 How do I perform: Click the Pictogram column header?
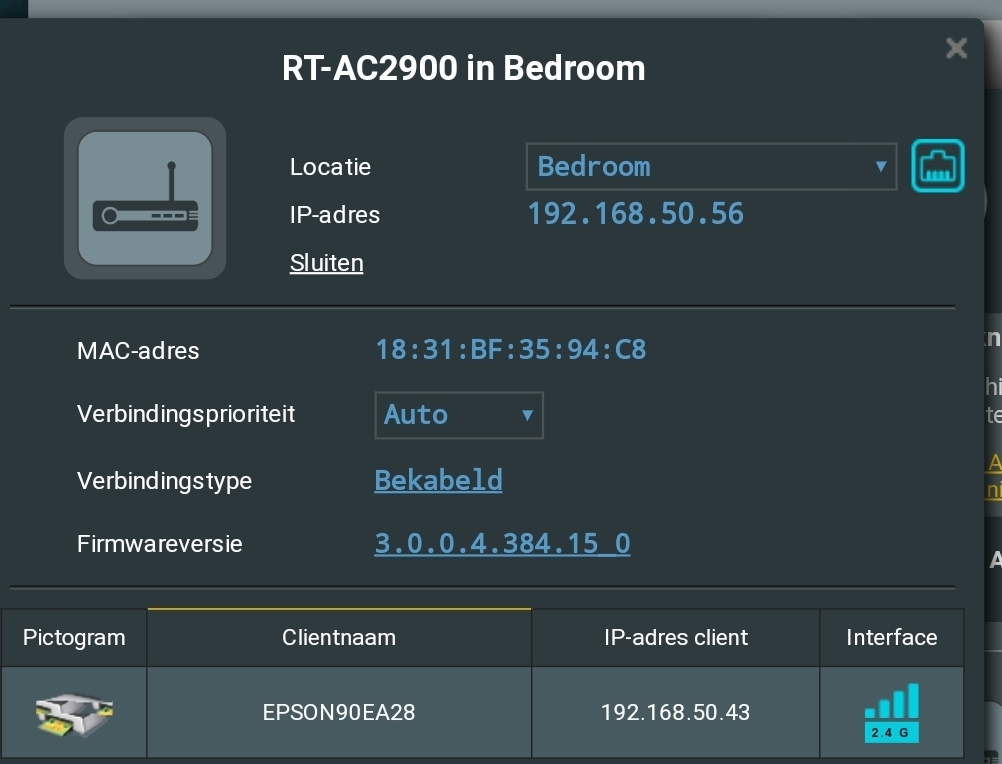pyautogui.click(x=74, y=637)
